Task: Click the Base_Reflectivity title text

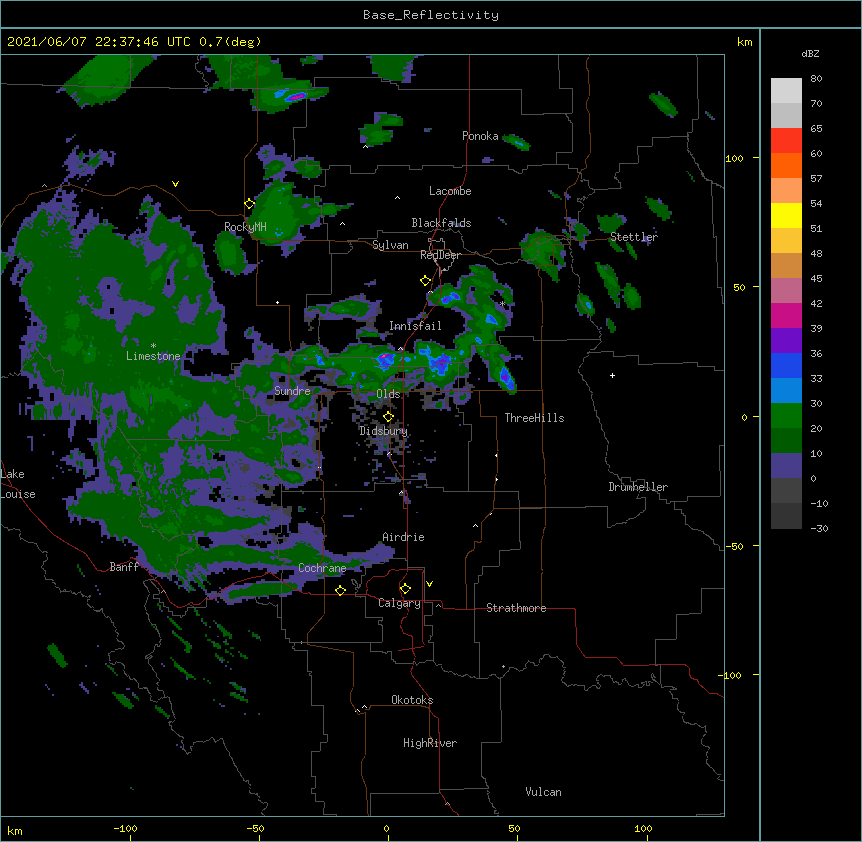Action: [x=431, y=15]
